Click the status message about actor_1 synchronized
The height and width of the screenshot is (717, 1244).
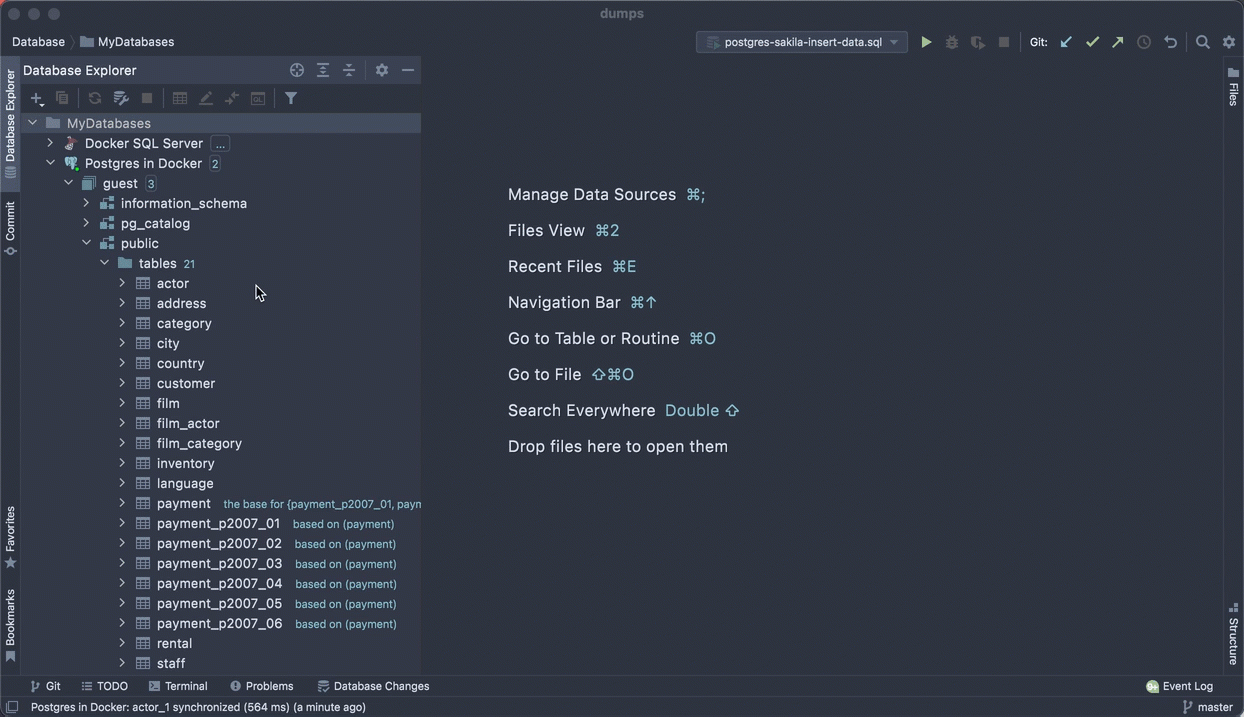198,707
